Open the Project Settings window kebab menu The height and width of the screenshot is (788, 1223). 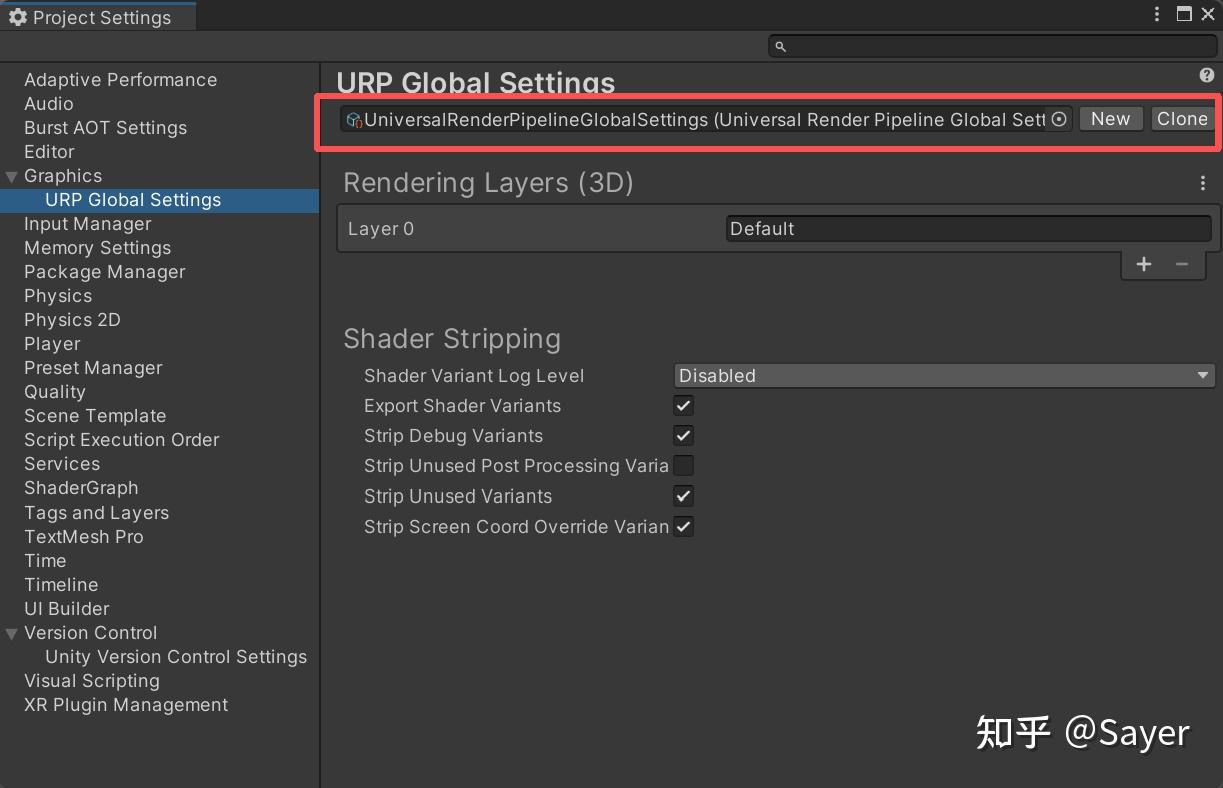(1157, 14)
